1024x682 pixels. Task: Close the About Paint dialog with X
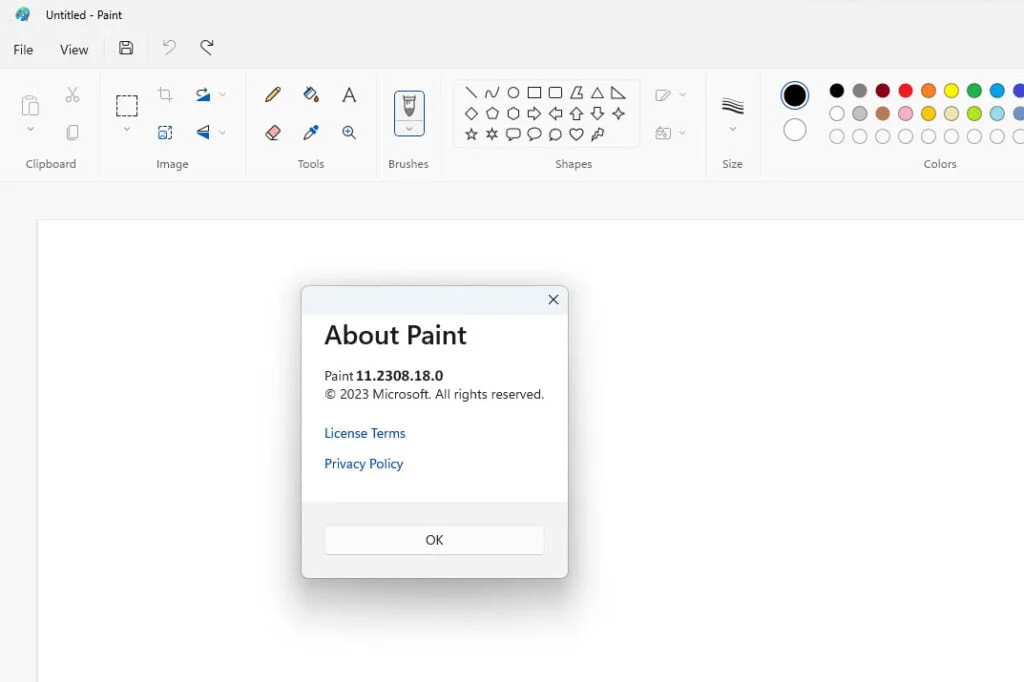click(x=553, y=299)
